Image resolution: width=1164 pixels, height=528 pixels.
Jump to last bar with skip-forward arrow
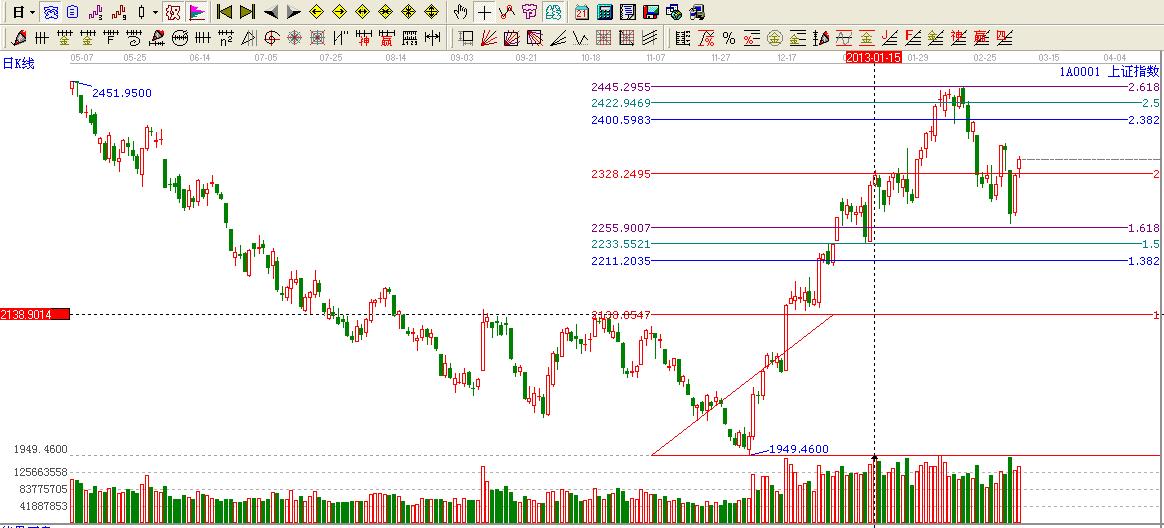click(247, 12)
